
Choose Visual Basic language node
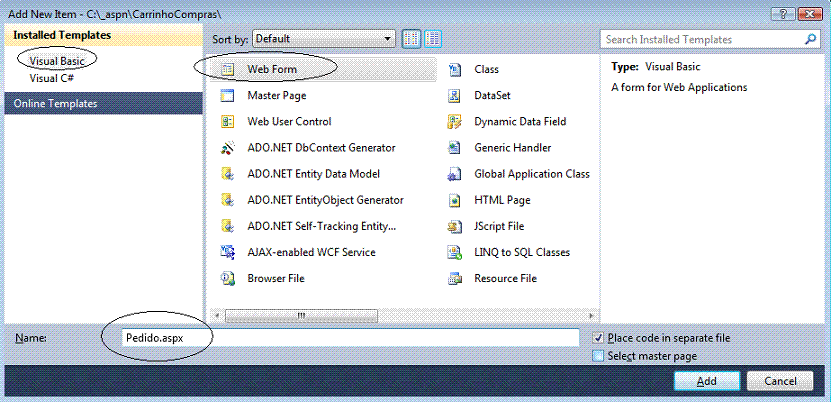coord(57,61)
